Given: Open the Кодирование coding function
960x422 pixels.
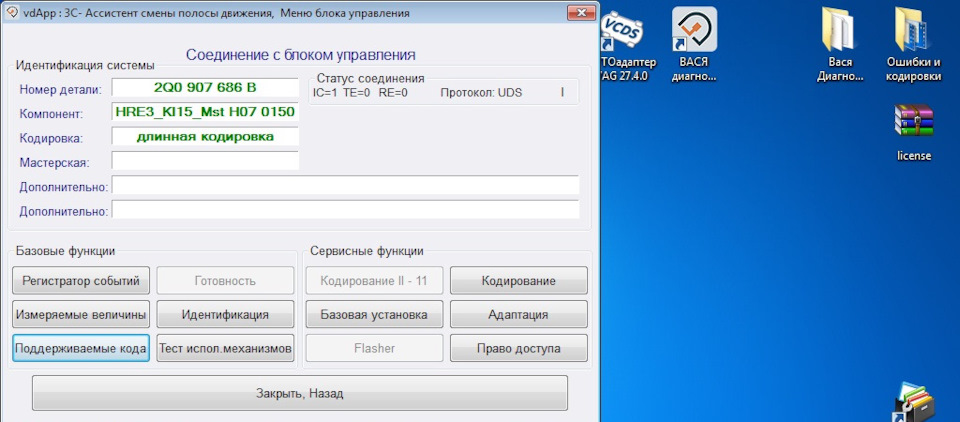Looking at the screenshot, I should click(x=519, y=281).
